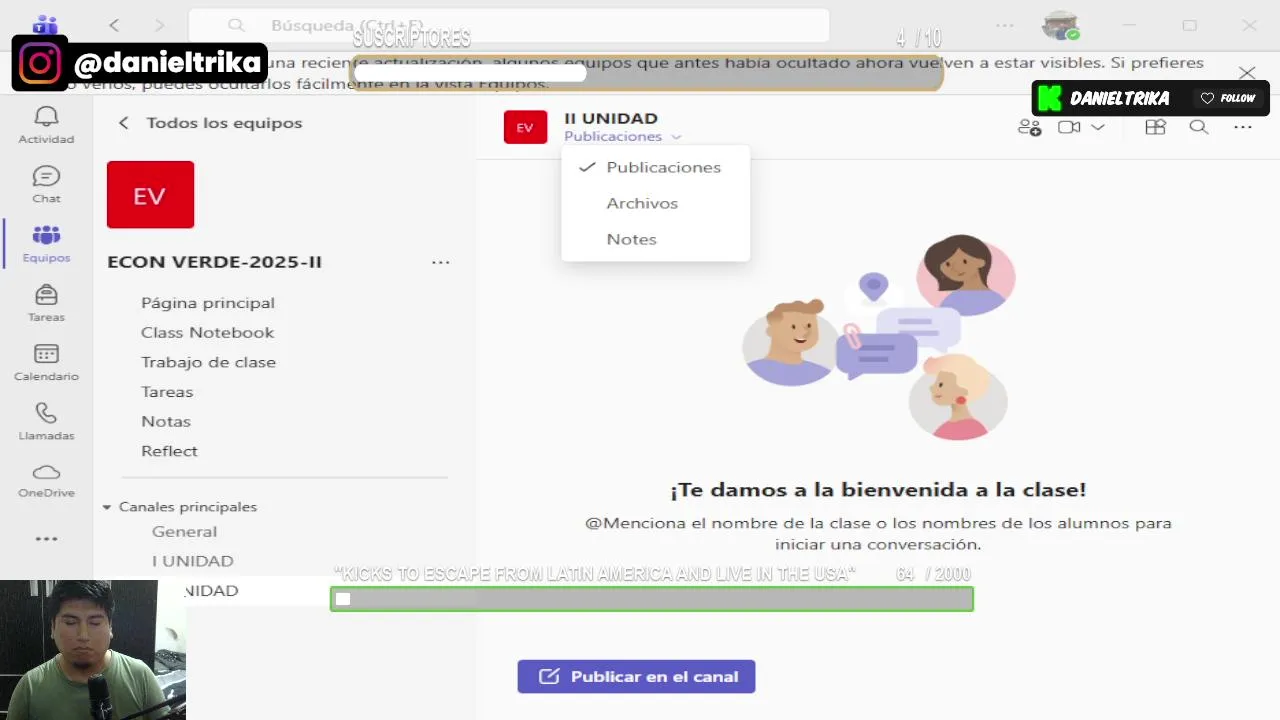Open the team's Tareas page
Viewport: 1280px width, 720px height.
point(167,392)
